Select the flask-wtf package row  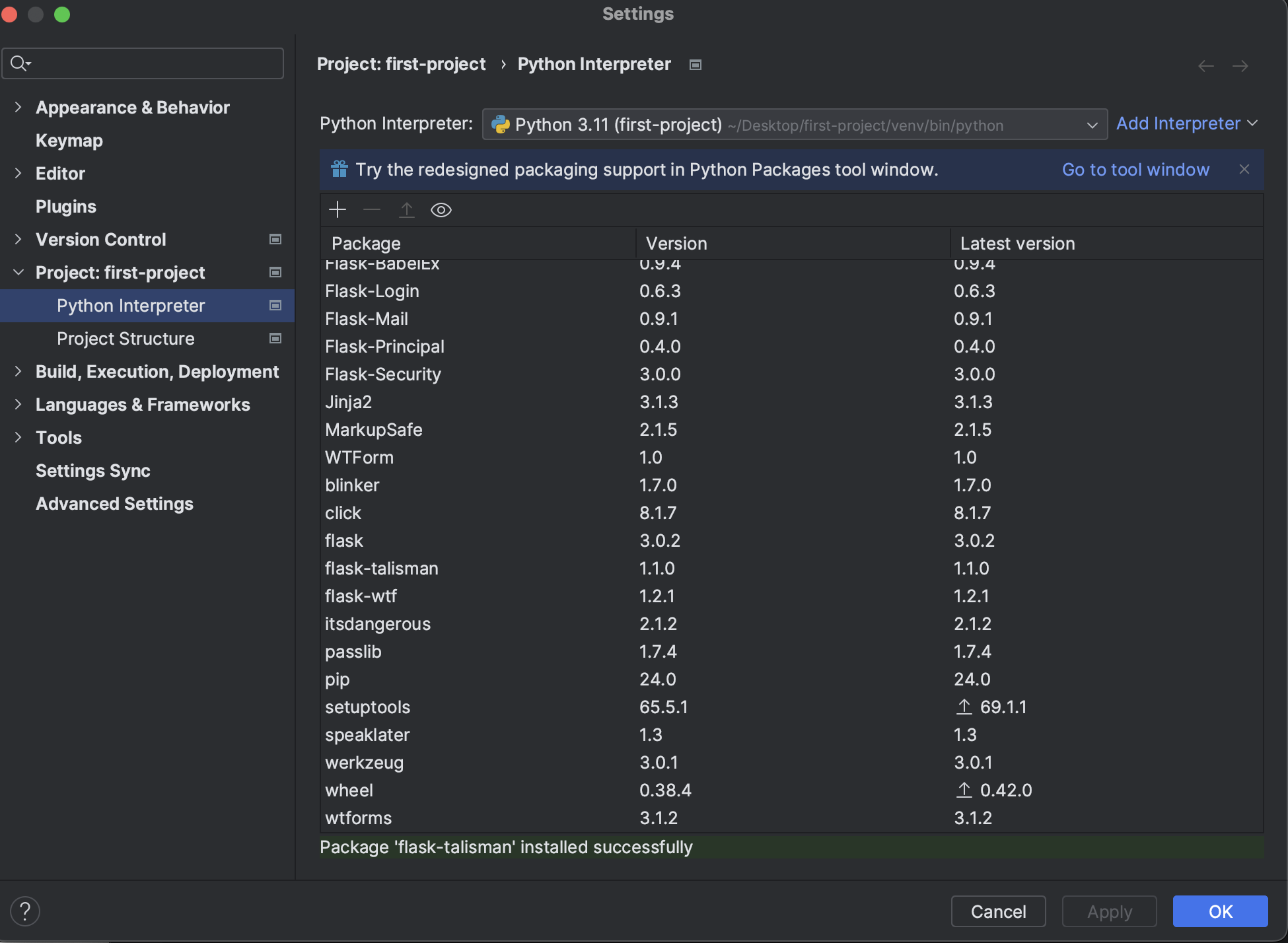(x=791, y=596)
